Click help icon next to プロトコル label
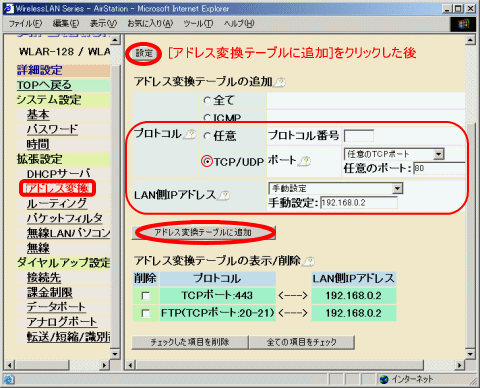 click(x=190, y=134)
